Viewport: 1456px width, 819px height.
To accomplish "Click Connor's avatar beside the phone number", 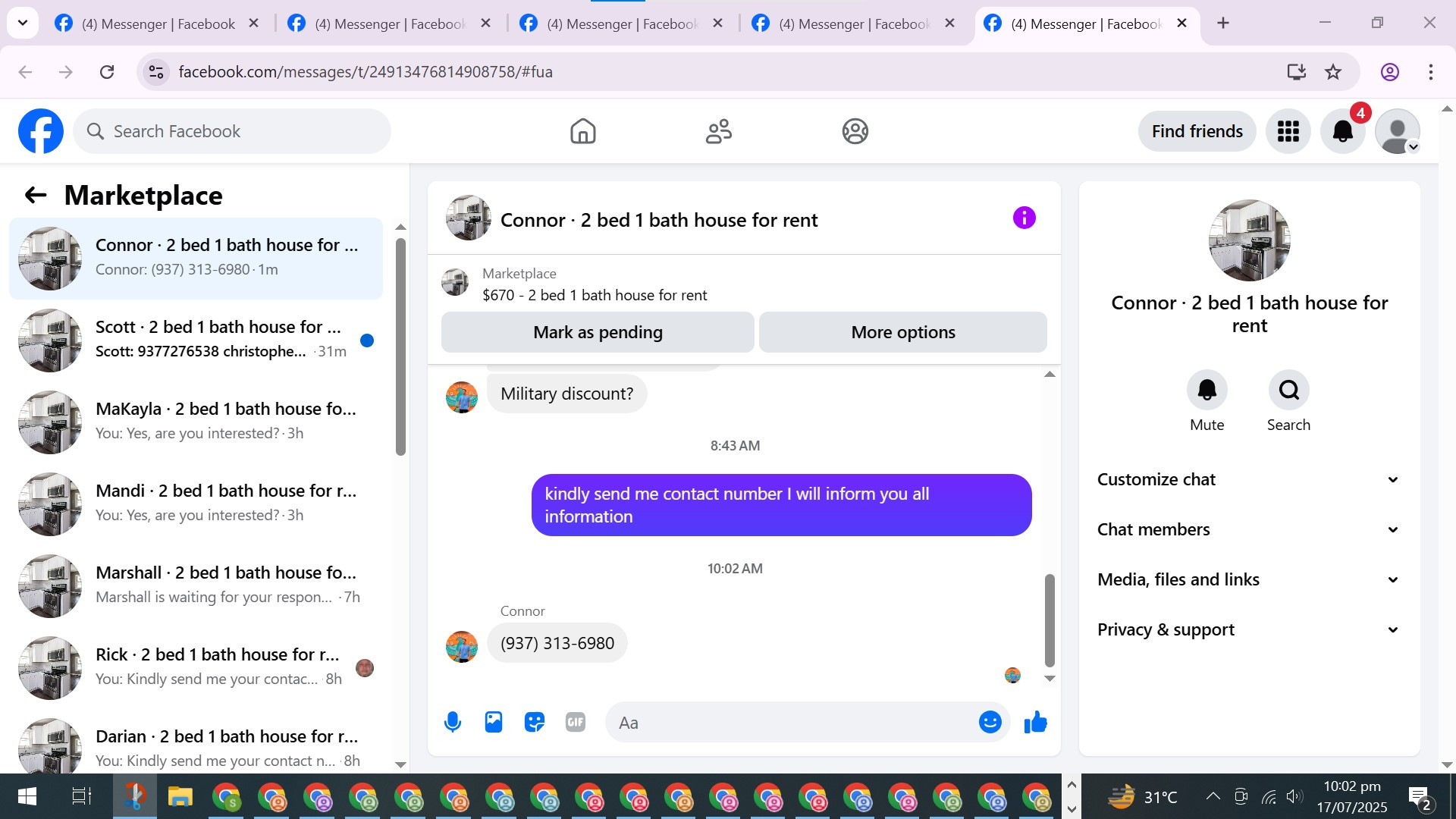I will (x=461, y=647).
